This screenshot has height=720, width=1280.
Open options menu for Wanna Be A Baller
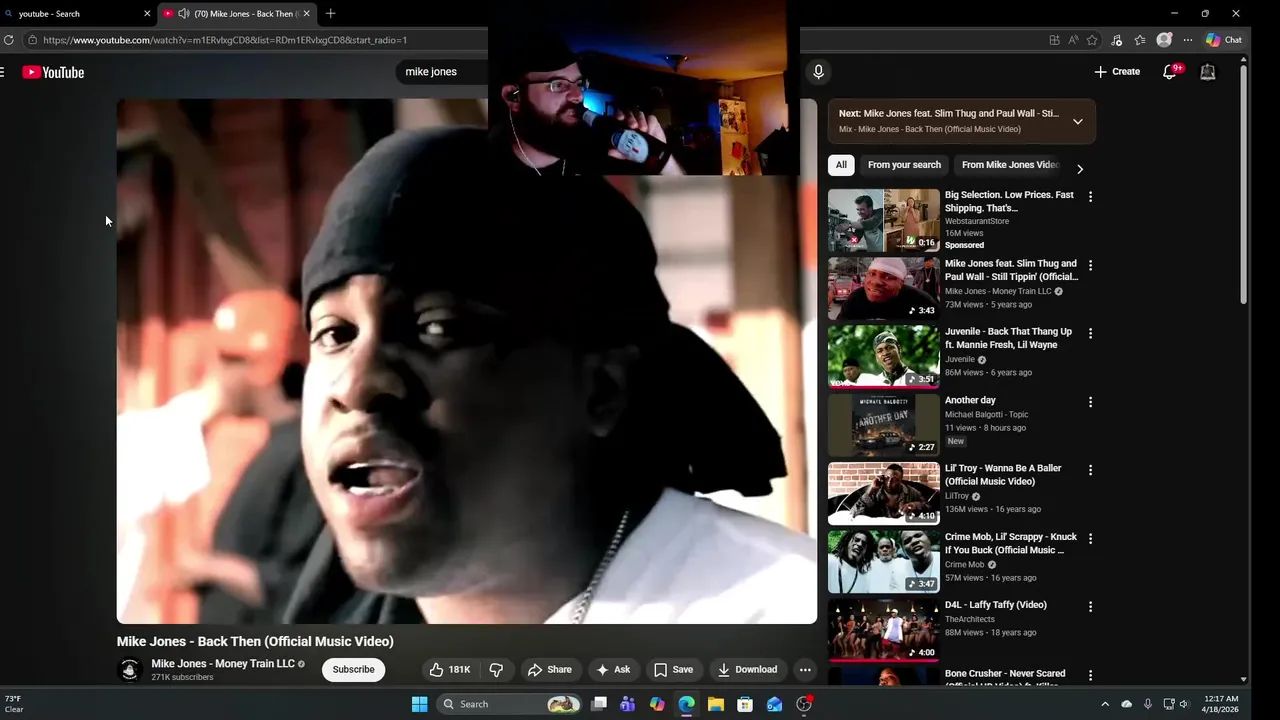pyautogui.click(x=1090, y=470)
